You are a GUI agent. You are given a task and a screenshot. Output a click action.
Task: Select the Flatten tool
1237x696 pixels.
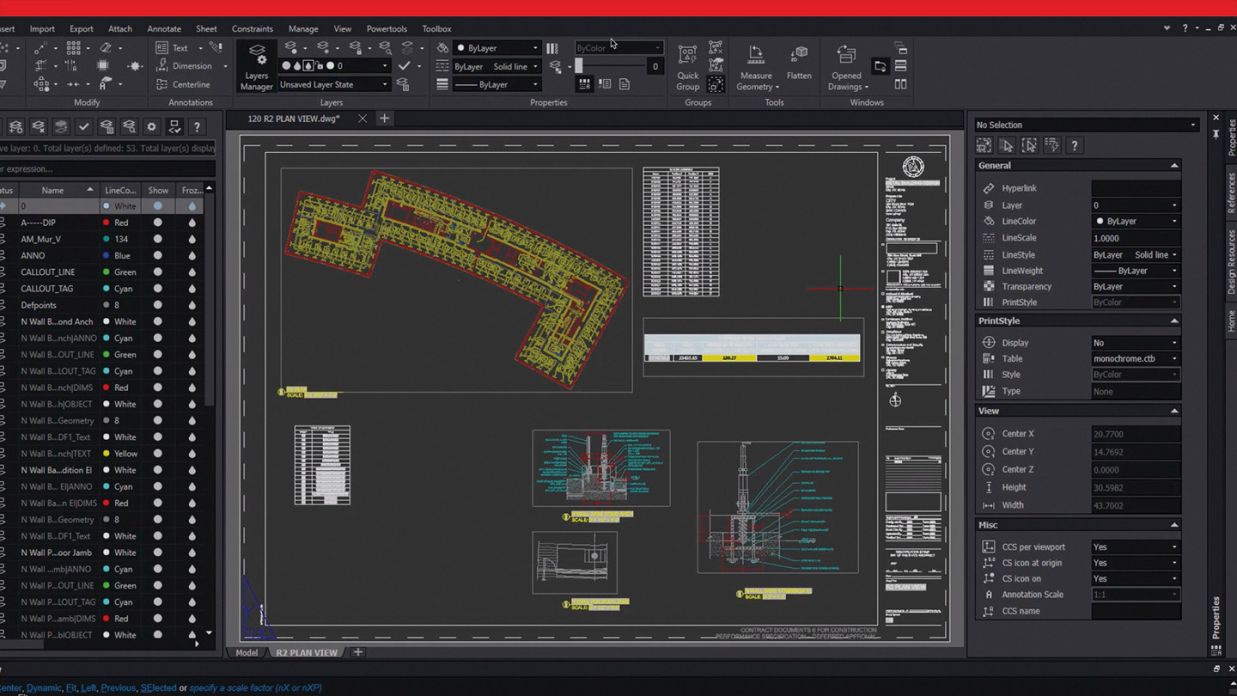coord(799,64)
